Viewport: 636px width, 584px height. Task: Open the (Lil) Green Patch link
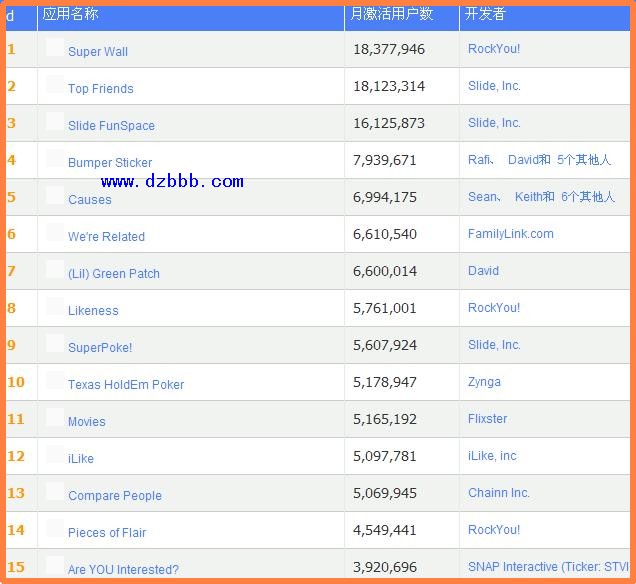(x=114, y=273)
